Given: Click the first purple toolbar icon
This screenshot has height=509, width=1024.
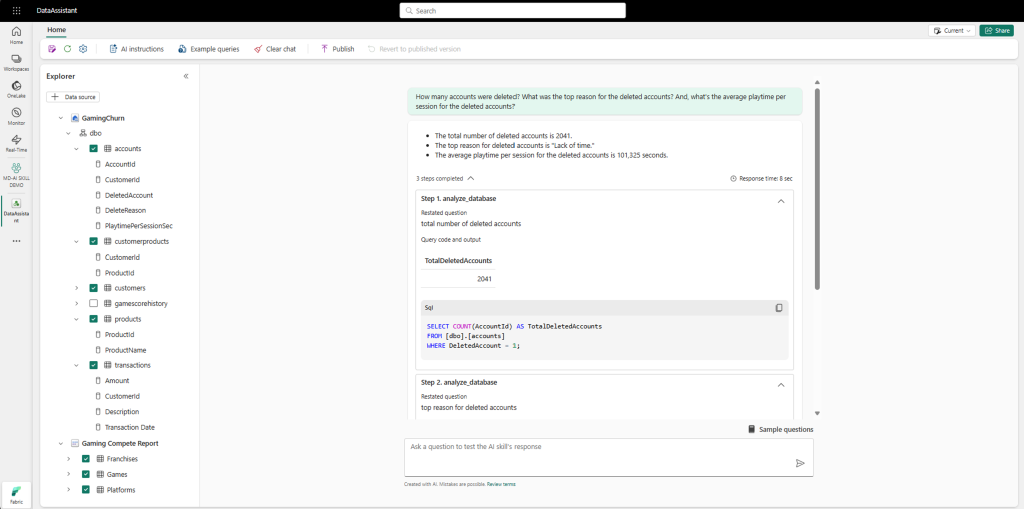Looking at the screenshot, I should [x=52, y=49].
